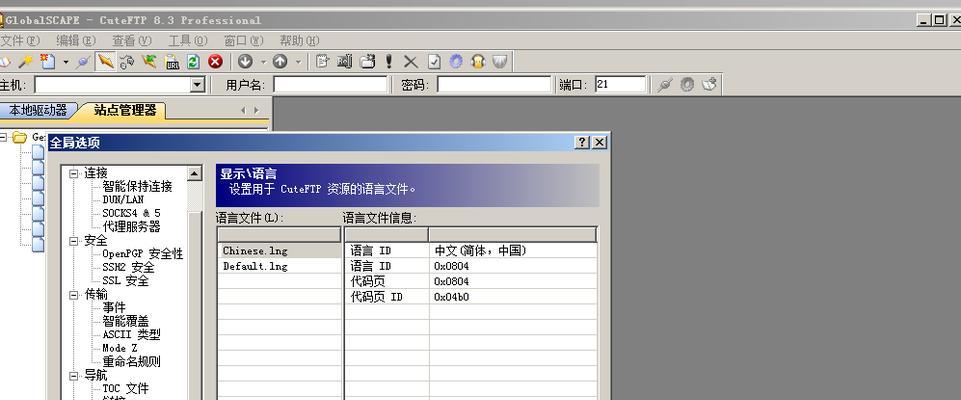Click the 密码 input field

(x=494, y=85)
